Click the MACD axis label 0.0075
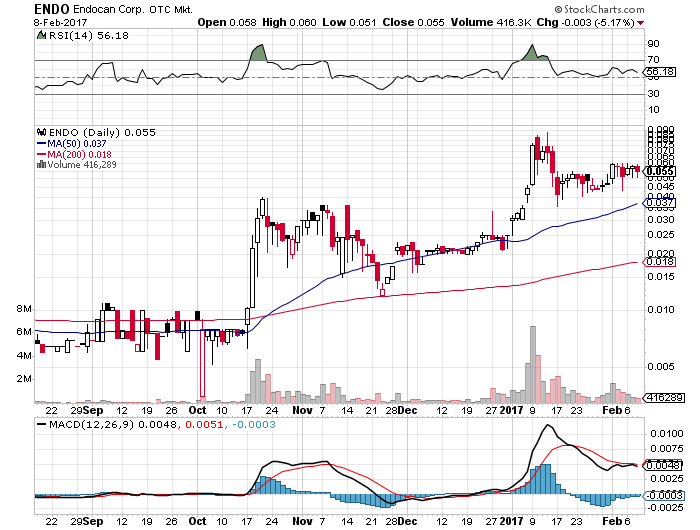This screenshot has width=700, height=530. [667, 449]
